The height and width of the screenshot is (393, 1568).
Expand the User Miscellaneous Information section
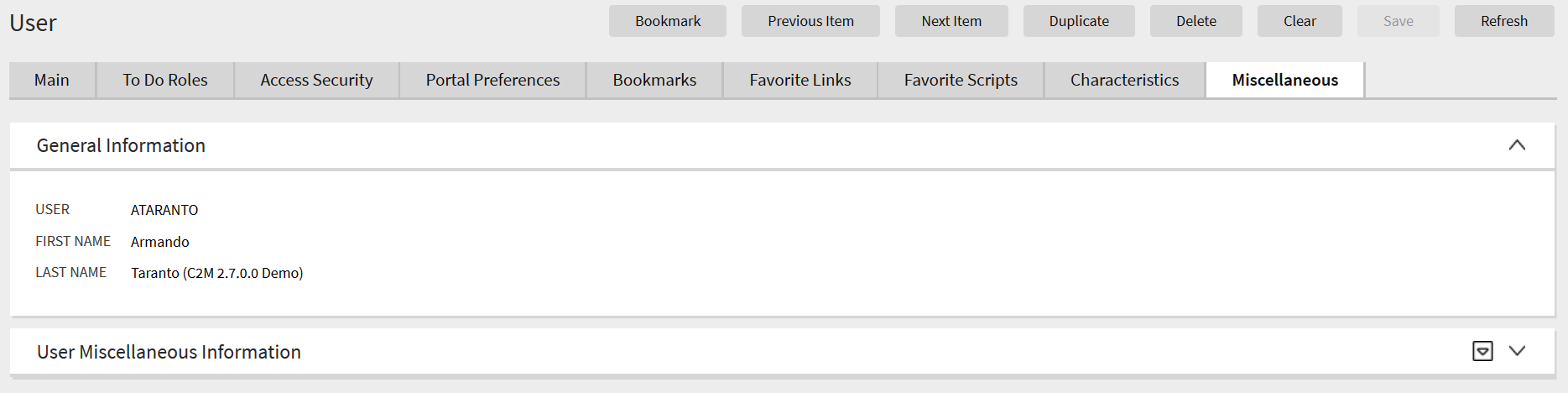pos(1517,351)
